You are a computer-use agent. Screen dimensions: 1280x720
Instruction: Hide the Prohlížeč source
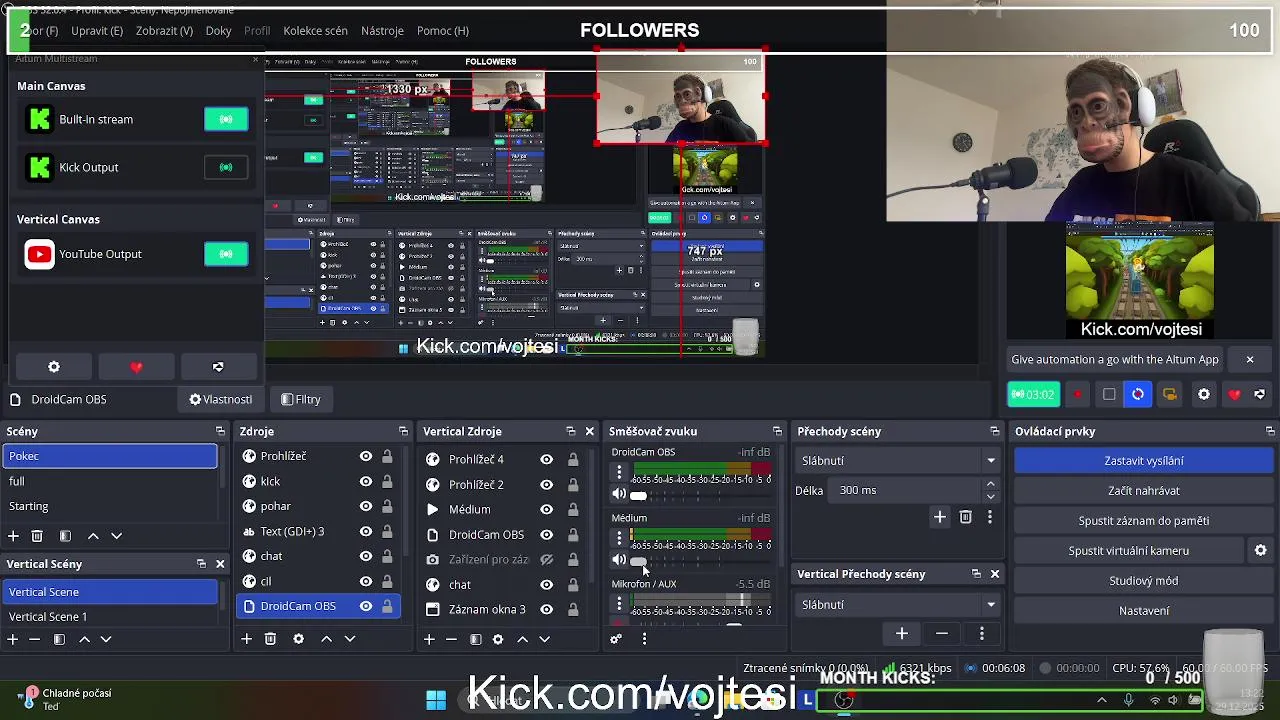(x=366, y=456)
